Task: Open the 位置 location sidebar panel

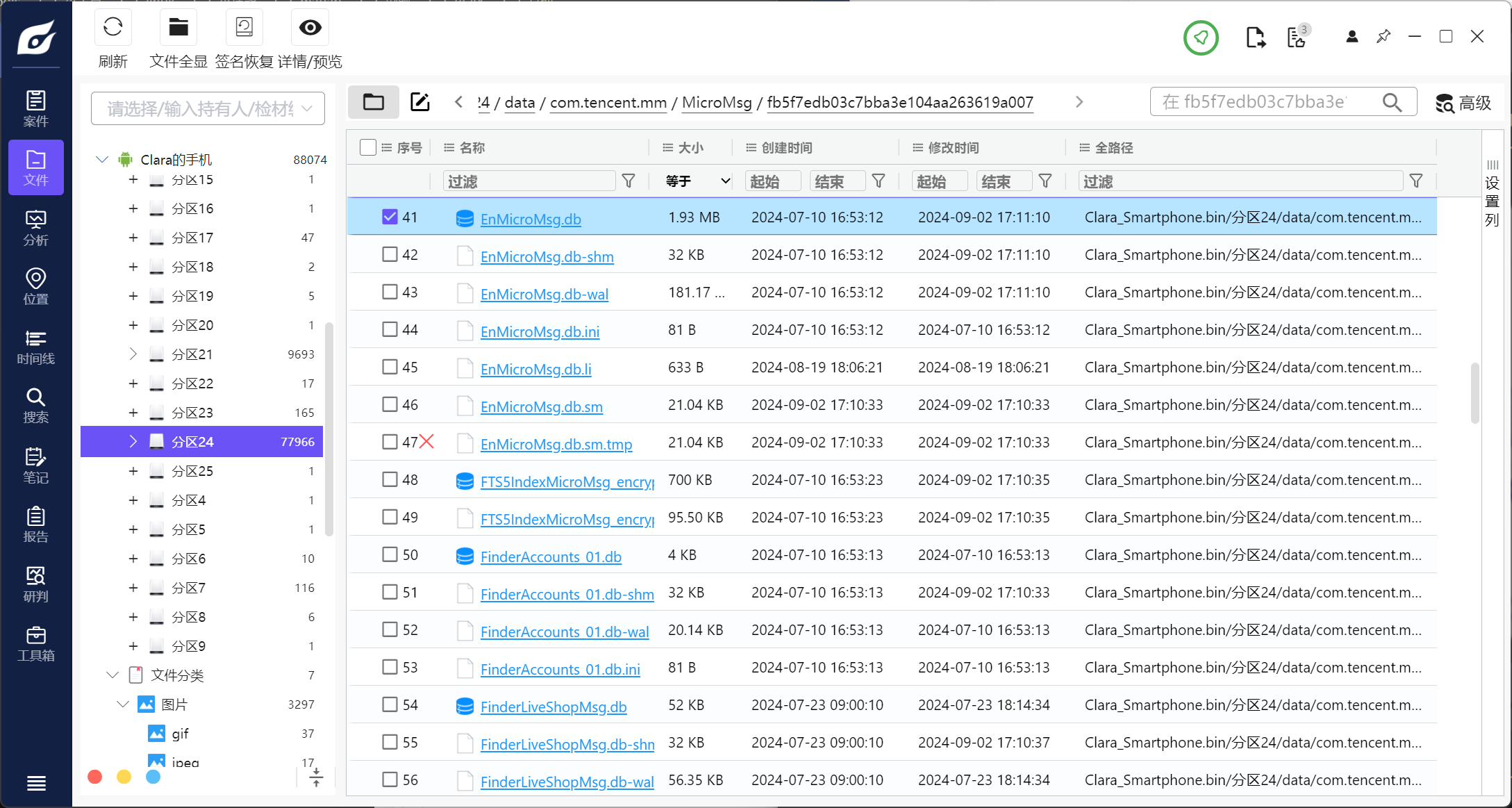Action: [35, 287]
